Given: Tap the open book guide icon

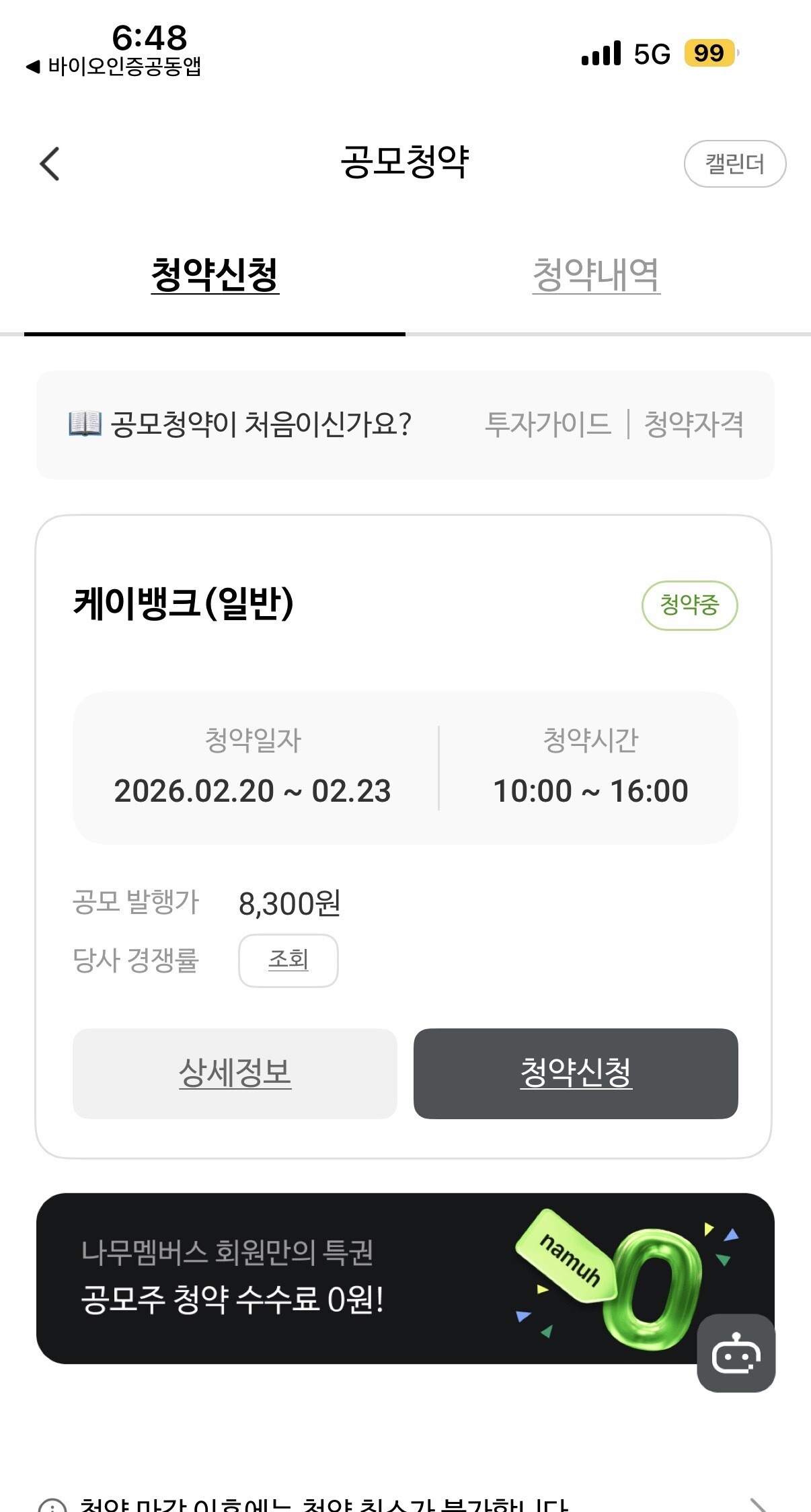Looking at the screenshot, I should click(x=85, y=424).
